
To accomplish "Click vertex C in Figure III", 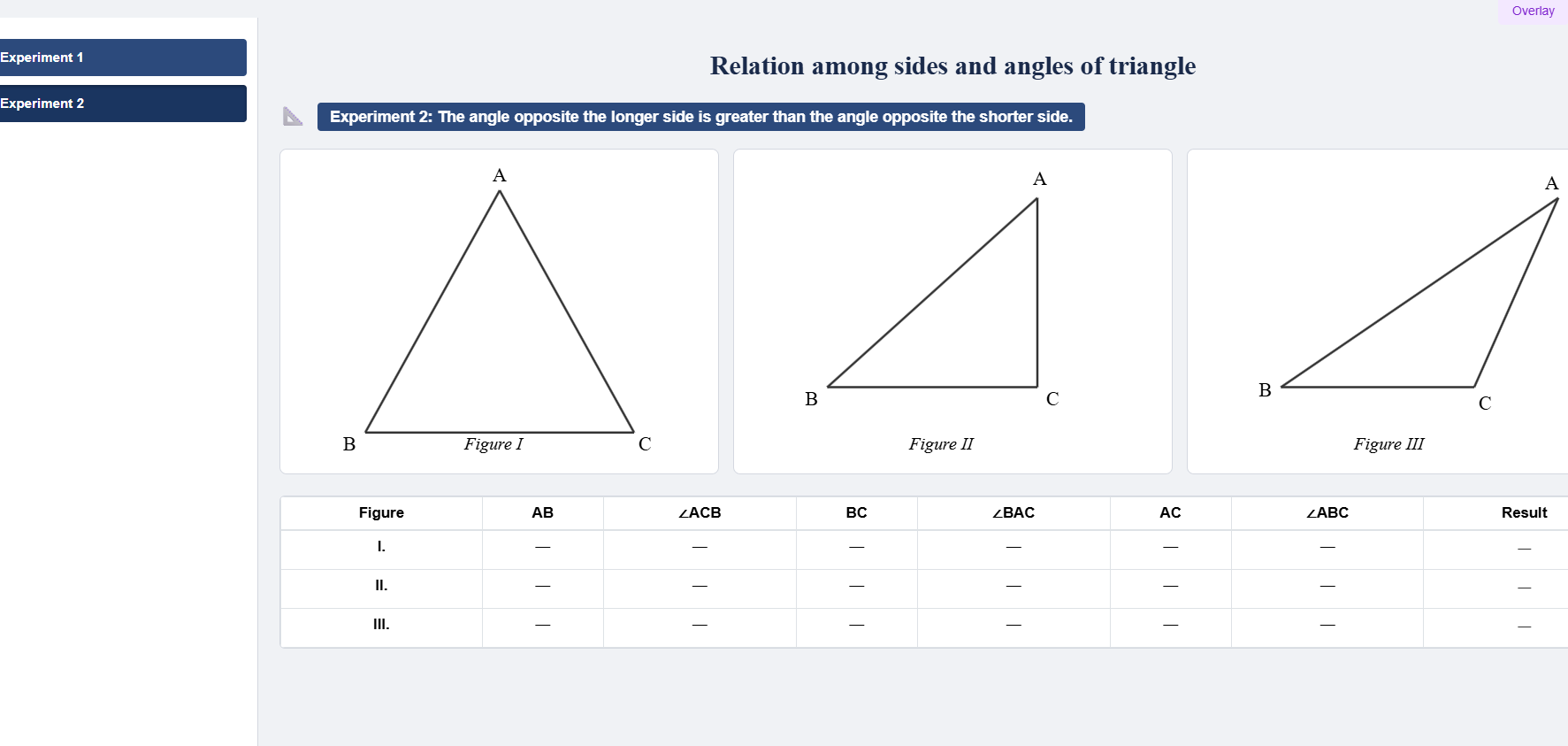I will 1485,403.
